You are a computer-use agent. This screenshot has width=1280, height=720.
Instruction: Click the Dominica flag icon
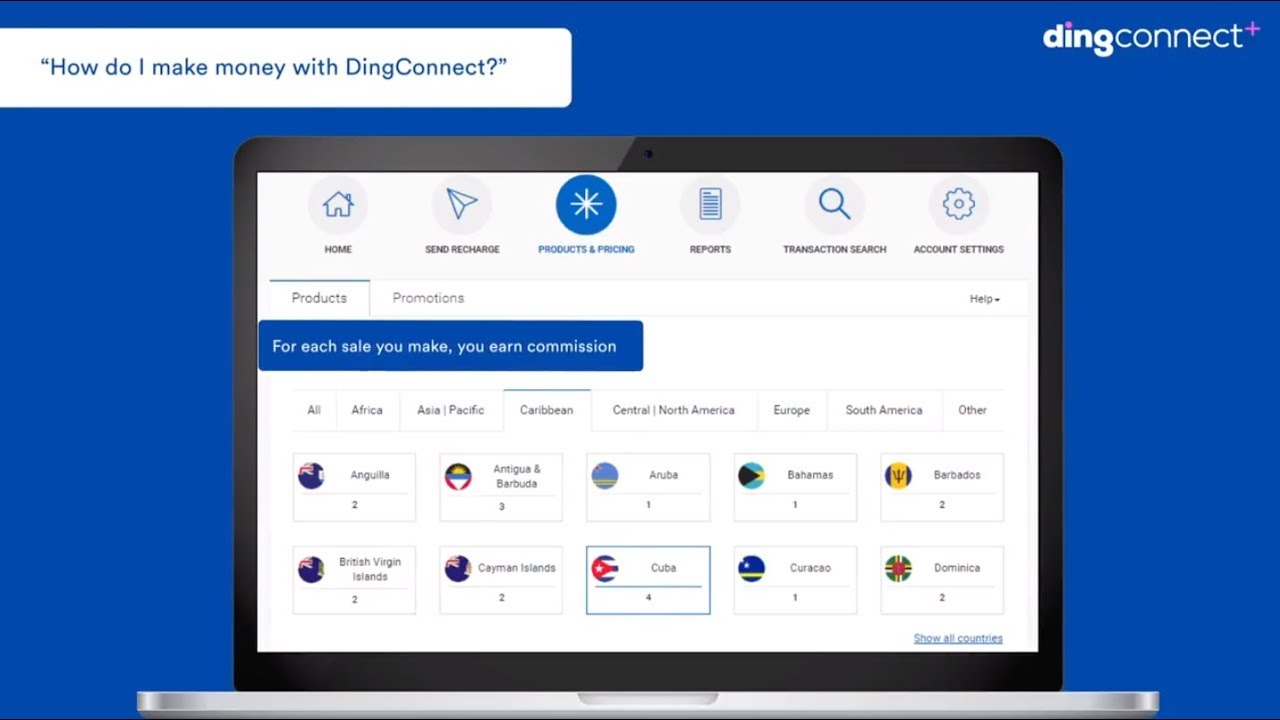(898, 568)
